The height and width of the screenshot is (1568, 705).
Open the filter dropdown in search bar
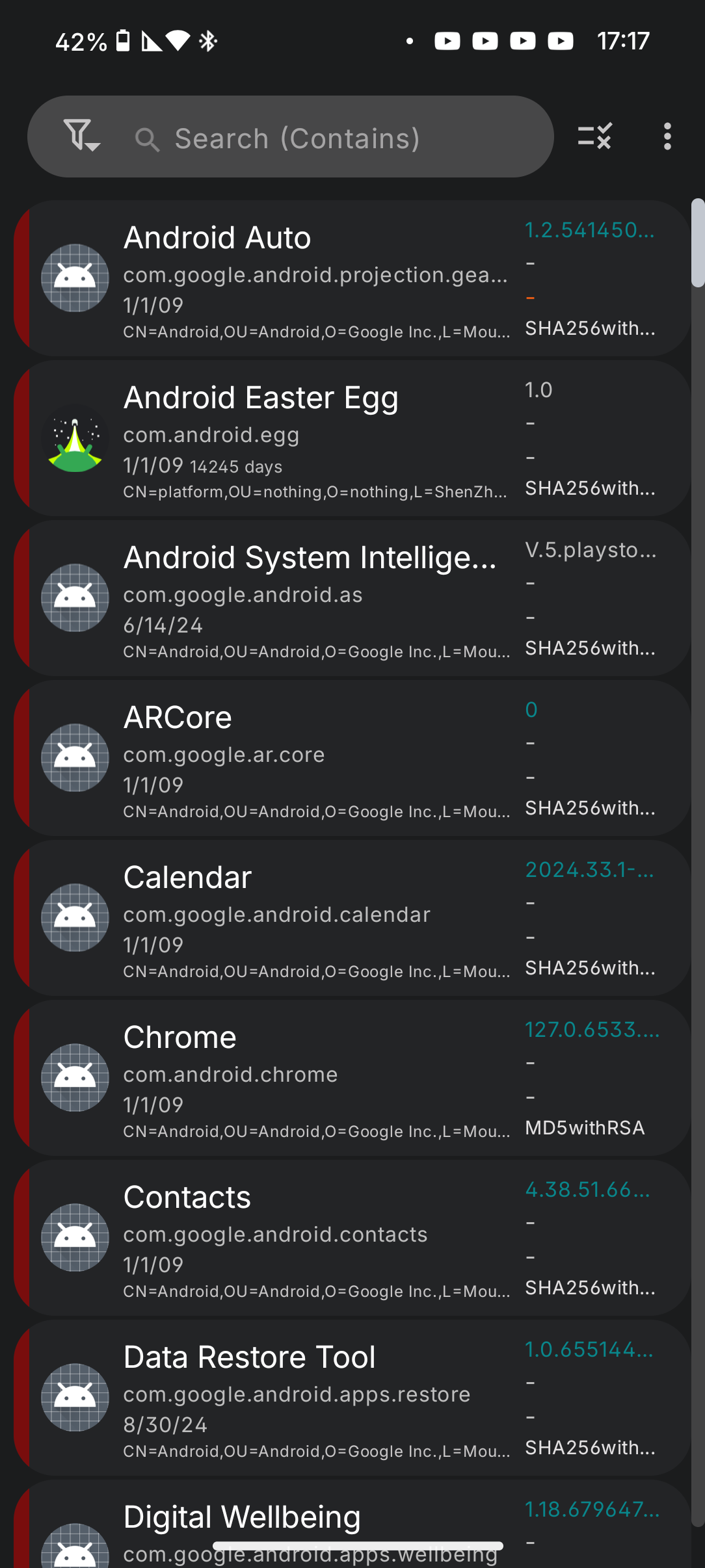[x=81, y=137]
